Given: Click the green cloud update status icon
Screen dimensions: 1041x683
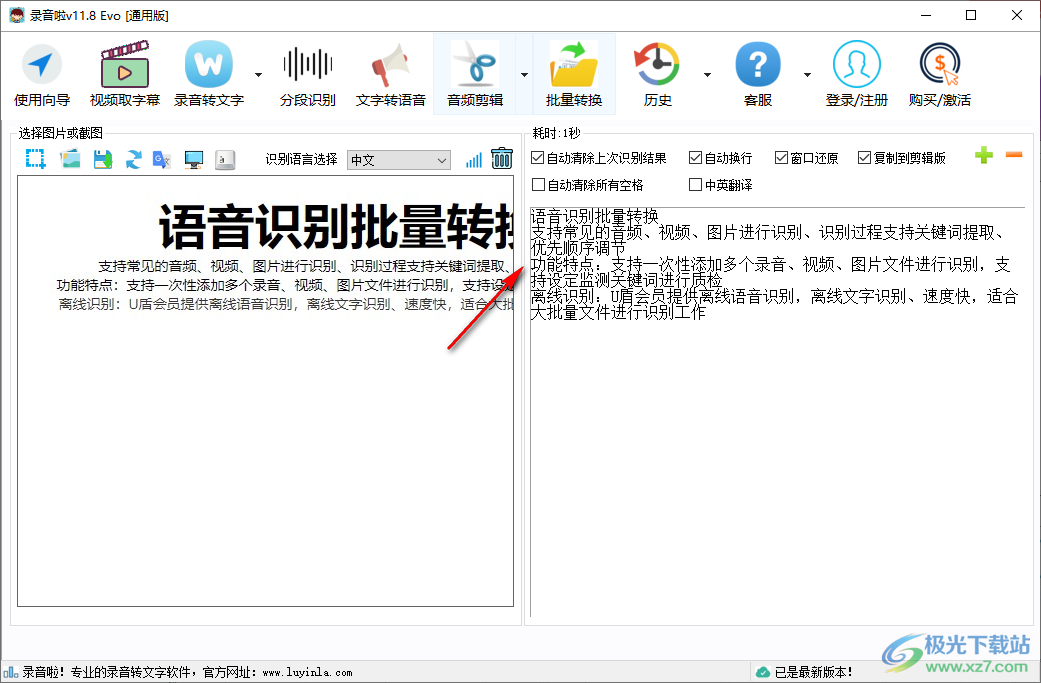Looking at the screenshot, I should click(x=763, y=672).
